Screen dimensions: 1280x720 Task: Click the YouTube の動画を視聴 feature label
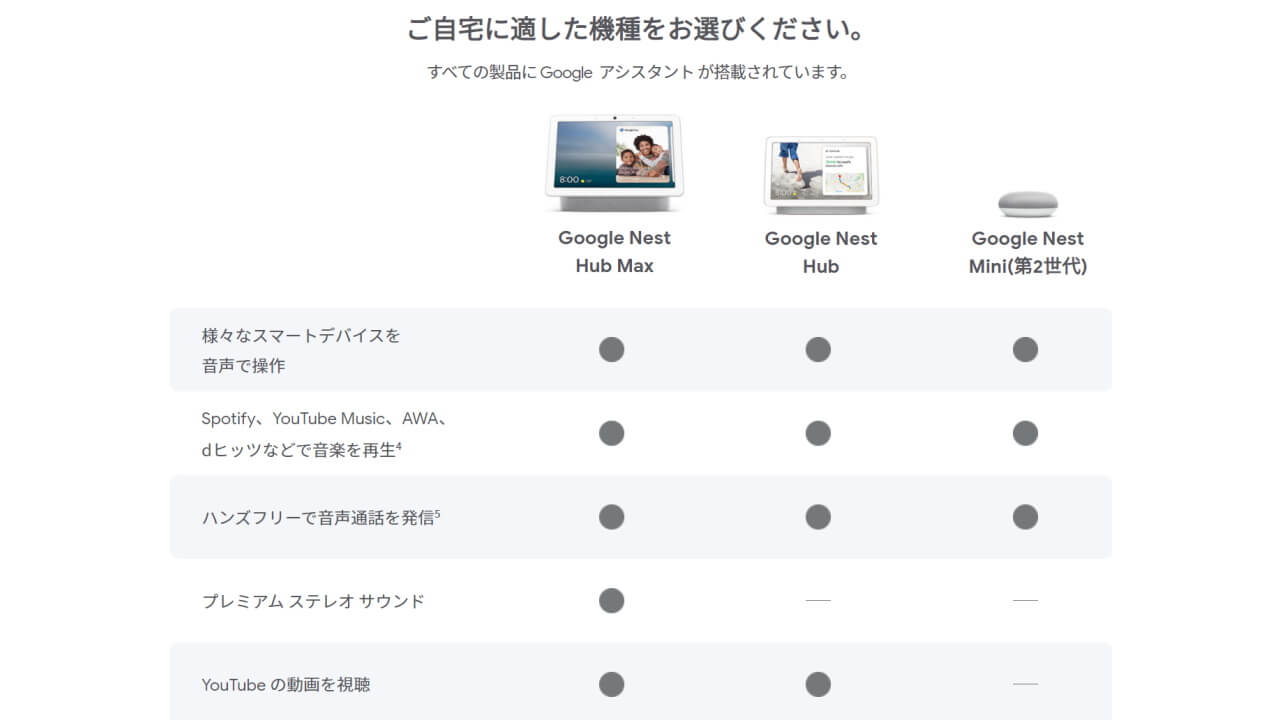click(286, 685)
